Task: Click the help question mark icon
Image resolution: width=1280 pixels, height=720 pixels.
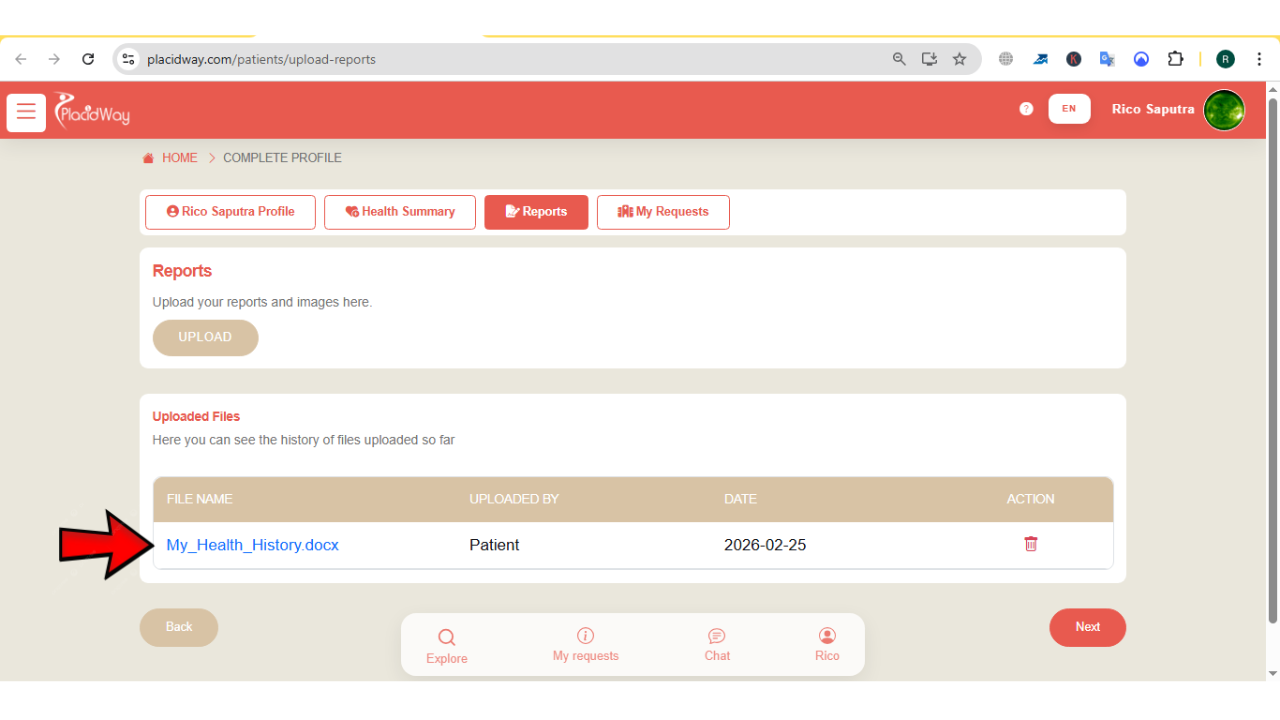Action: 1026,109
